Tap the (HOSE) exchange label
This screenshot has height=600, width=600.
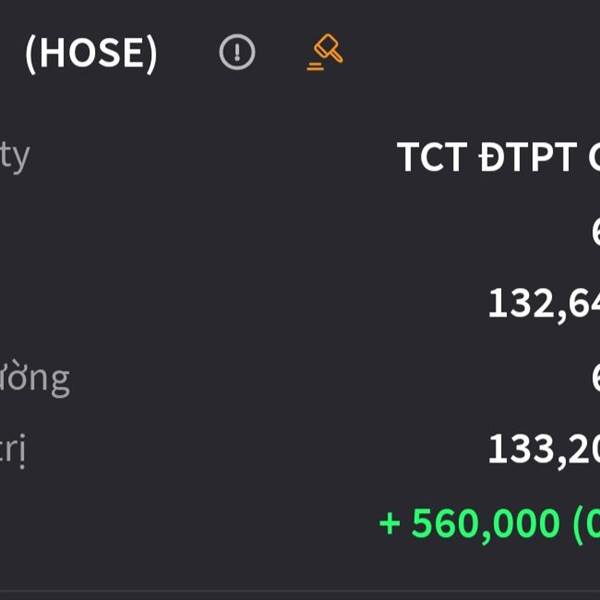91,52
